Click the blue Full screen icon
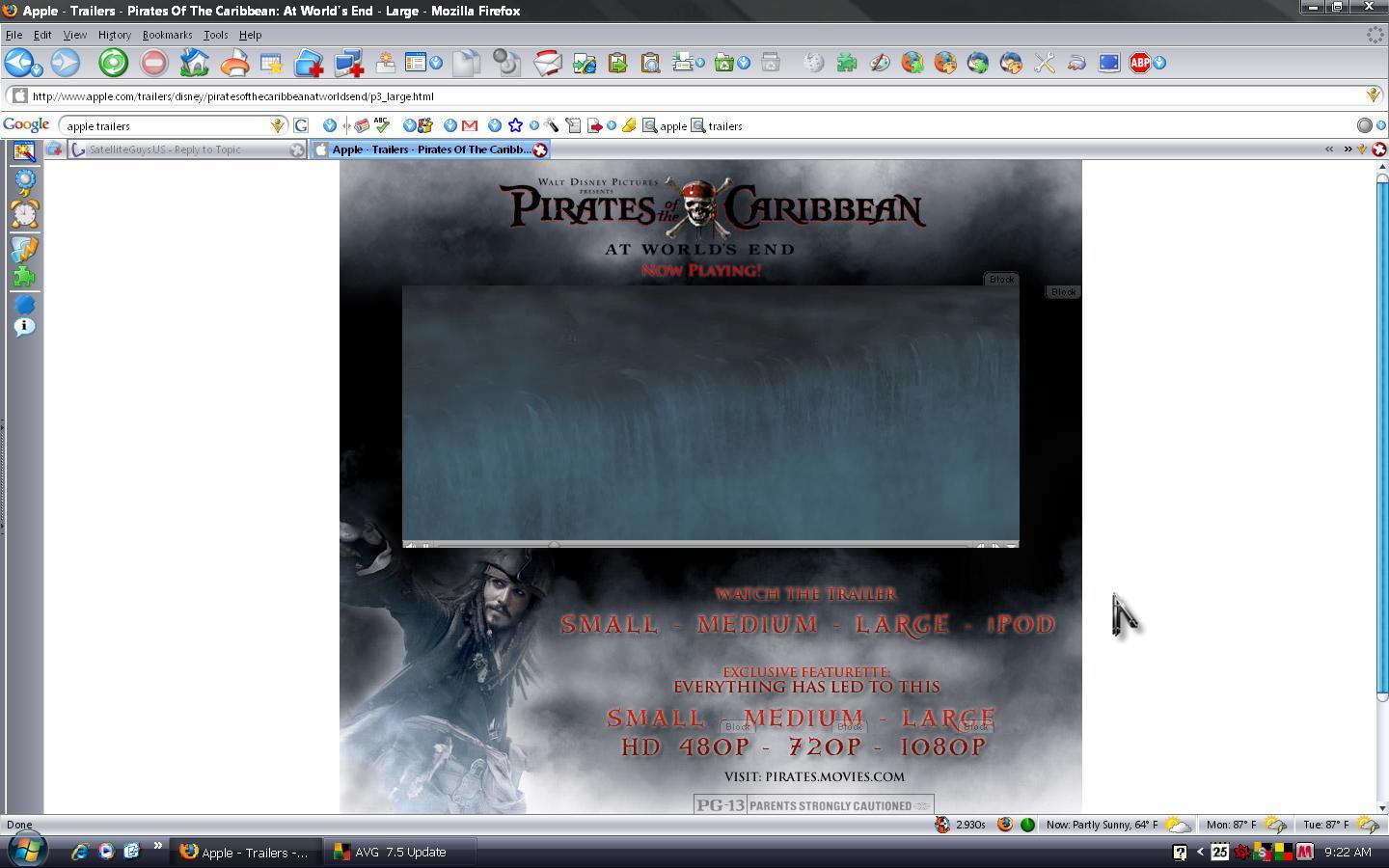This screenshot has height=868, width=1389. pos(1108,63)
